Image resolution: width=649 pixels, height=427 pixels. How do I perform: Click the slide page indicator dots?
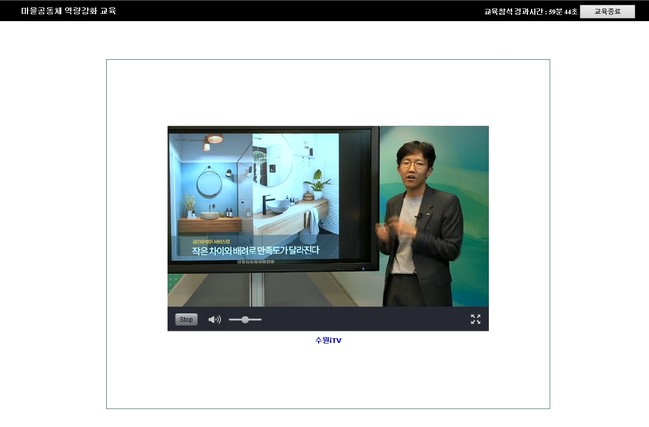(255, 262)
